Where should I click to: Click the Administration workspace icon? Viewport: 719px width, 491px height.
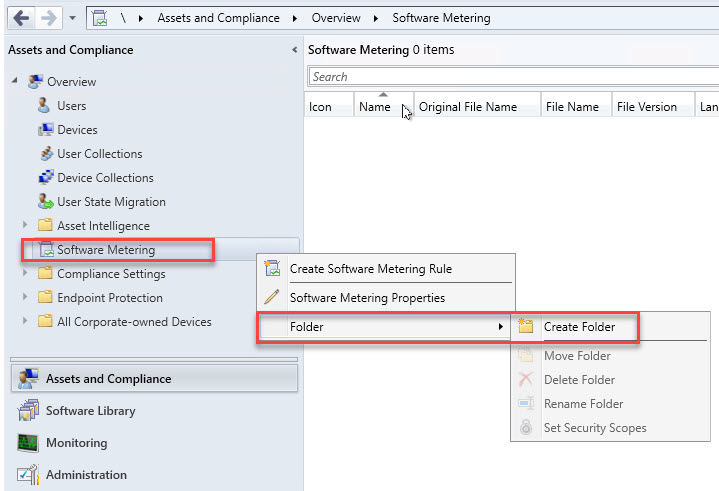[x=28, y=475]
